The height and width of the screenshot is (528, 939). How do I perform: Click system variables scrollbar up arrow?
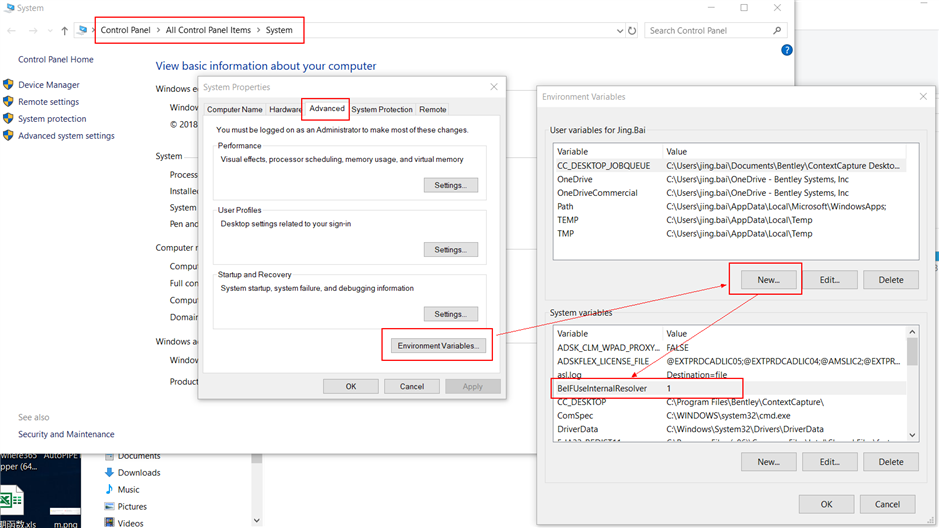[912, 332]
